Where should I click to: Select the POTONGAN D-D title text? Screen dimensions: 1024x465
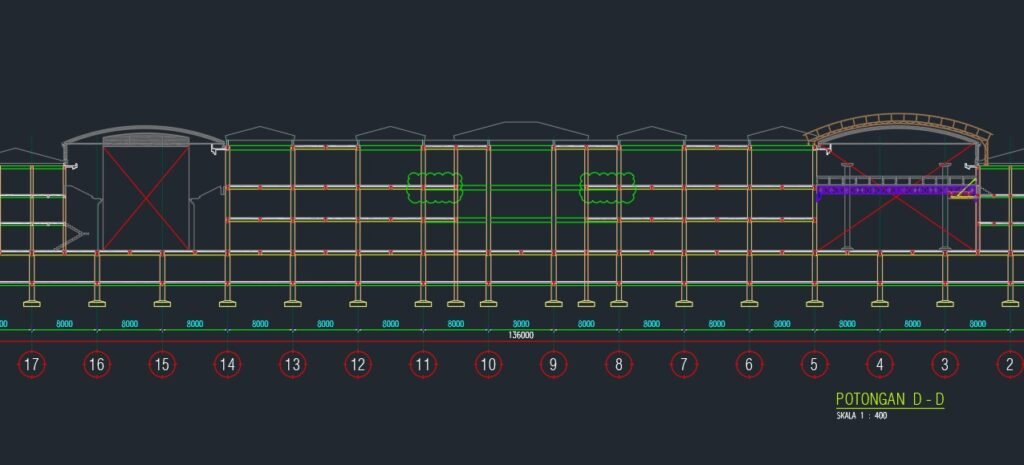[889, 399]
